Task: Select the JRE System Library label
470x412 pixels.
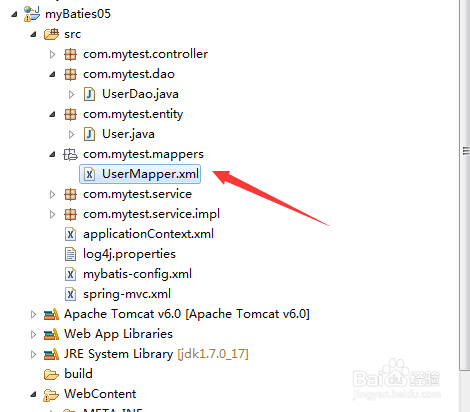Action: (156, 354)
